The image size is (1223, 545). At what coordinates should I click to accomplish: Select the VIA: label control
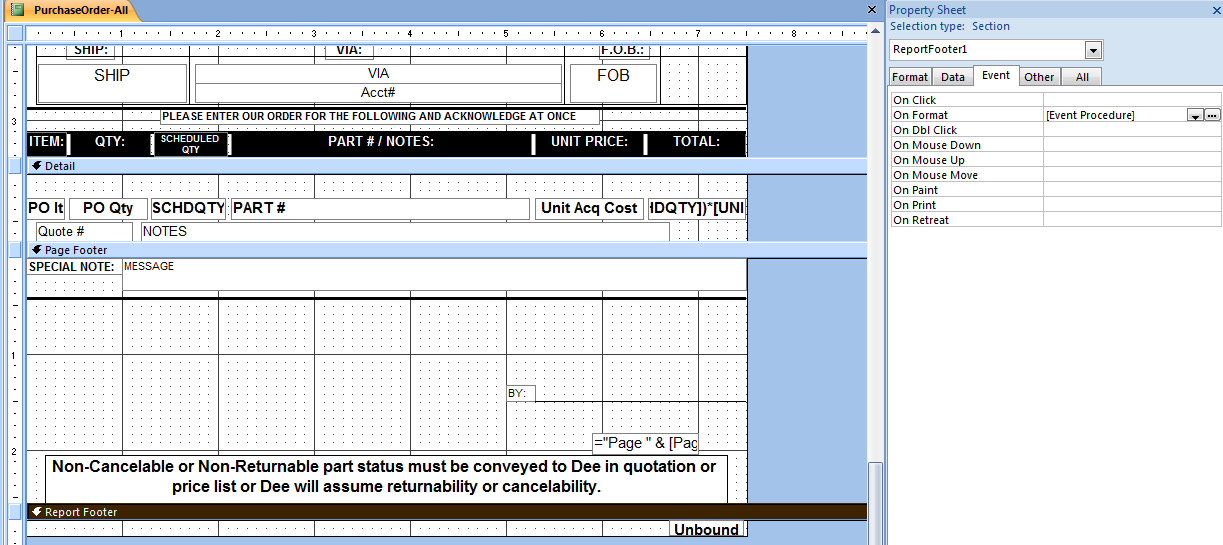point(349,50)
